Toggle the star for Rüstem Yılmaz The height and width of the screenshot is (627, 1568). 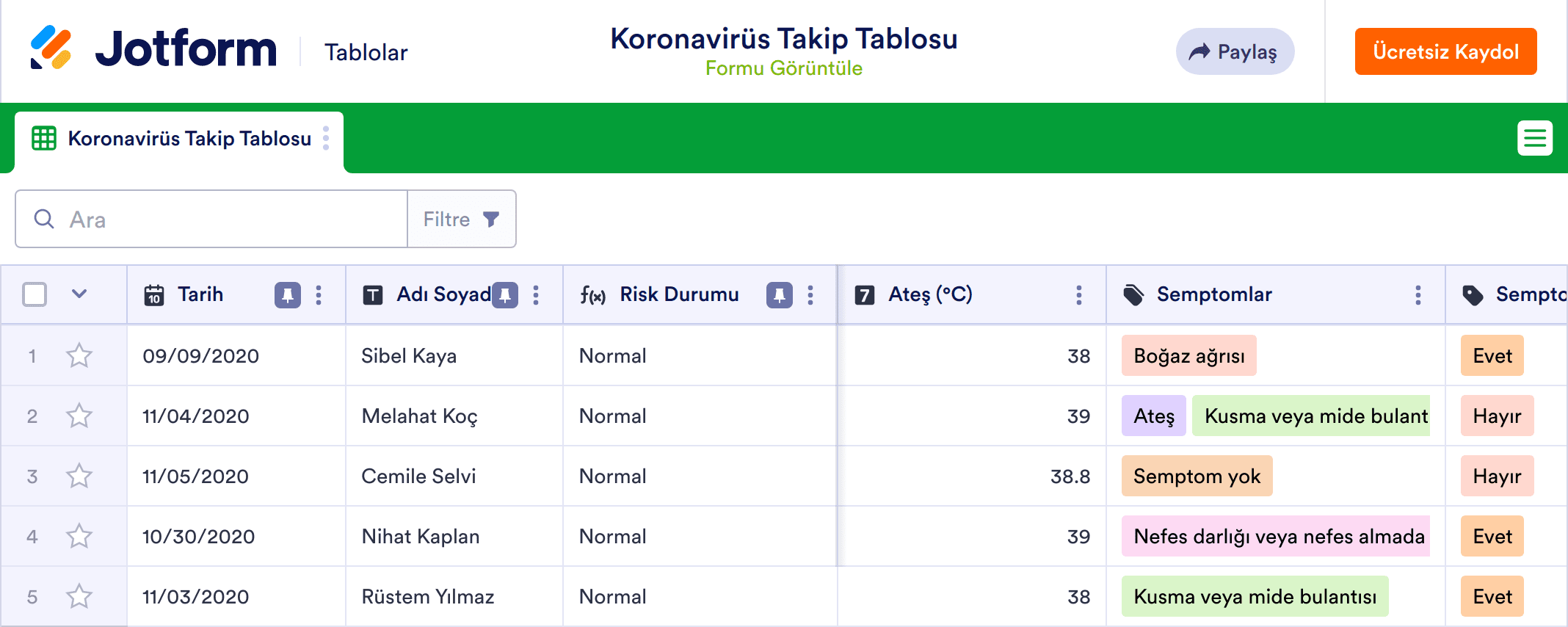79,597
